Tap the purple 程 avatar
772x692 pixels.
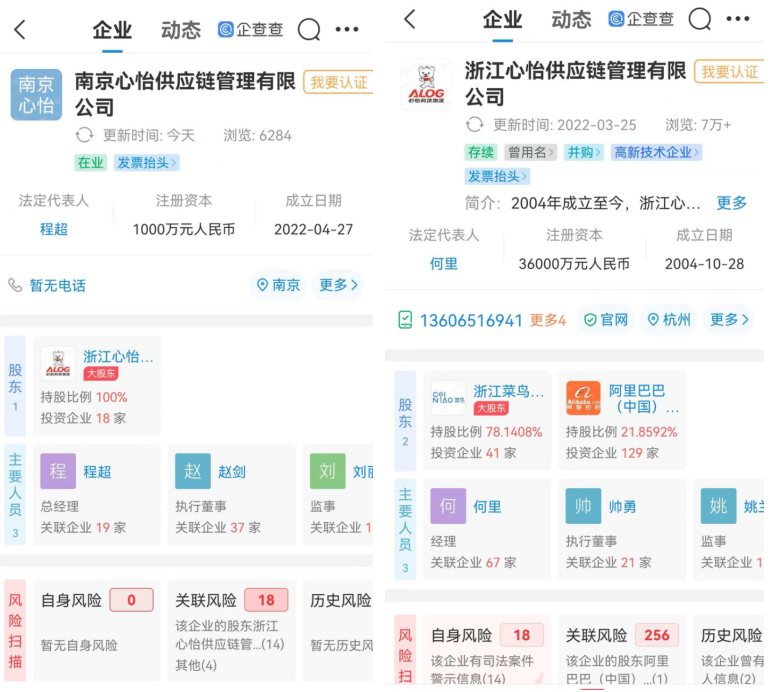pos(58,471)
